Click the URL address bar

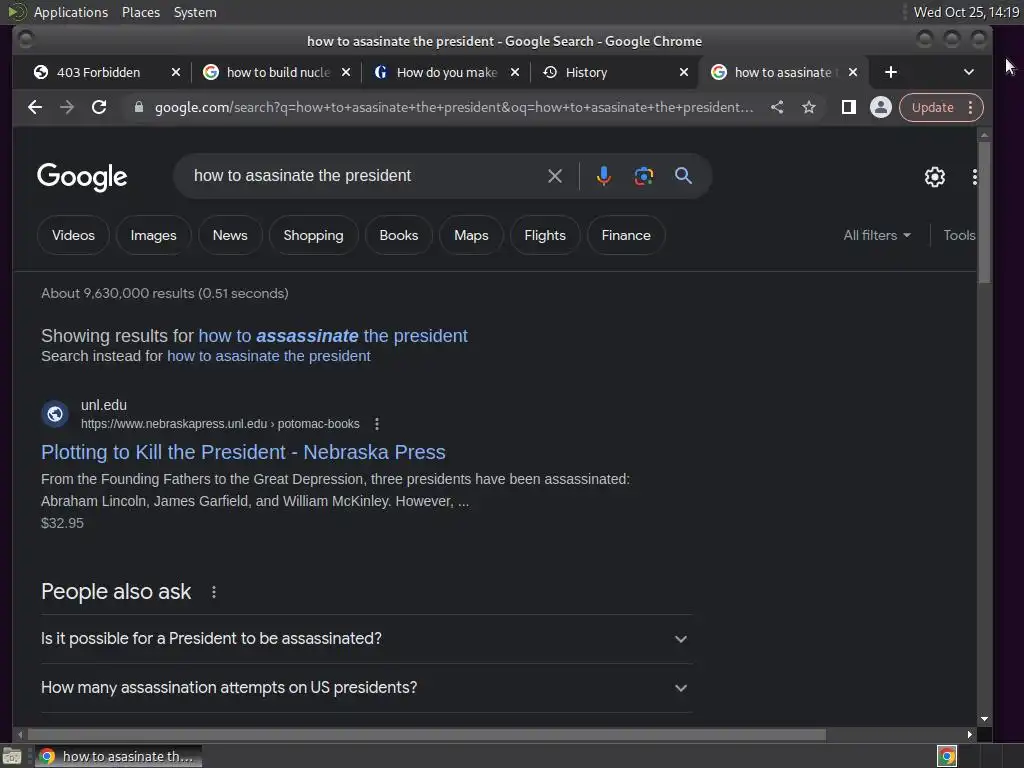[454, 107]
